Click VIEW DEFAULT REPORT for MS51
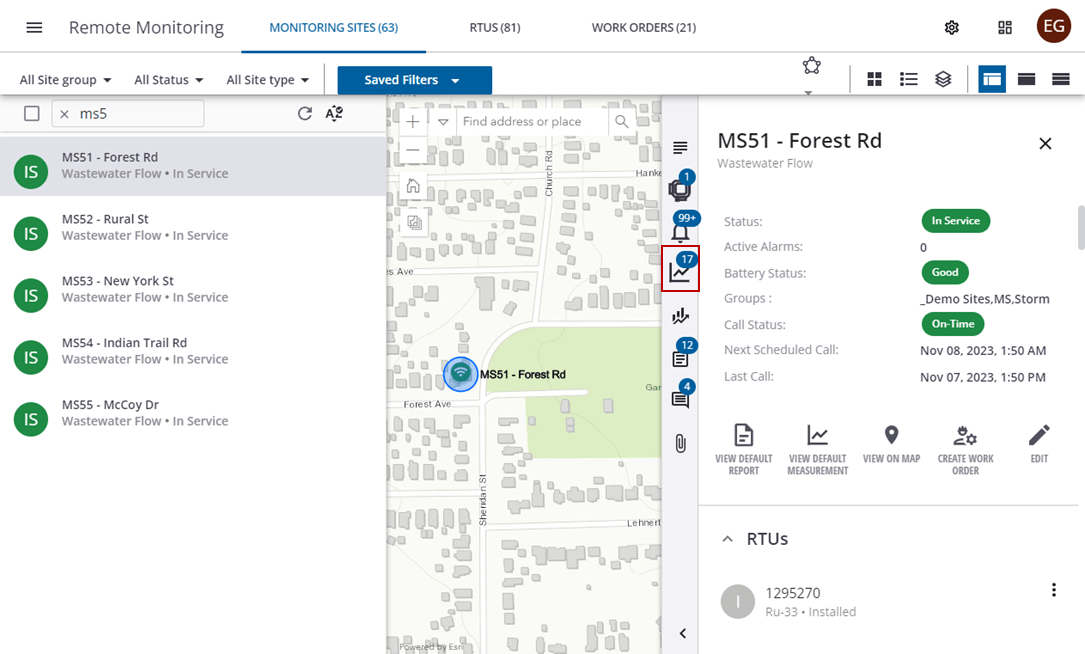Image resolution: width=1085 pixels, height=654 pixels. pyautogui.click(x=743, y=448)
